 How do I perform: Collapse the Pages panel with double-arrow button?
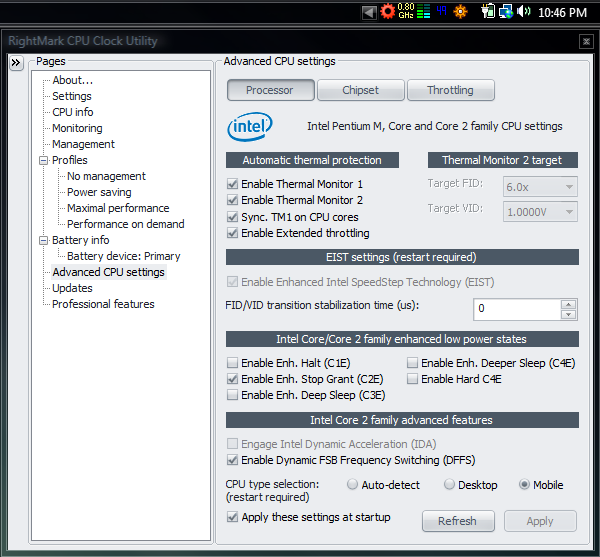point(16,63)
